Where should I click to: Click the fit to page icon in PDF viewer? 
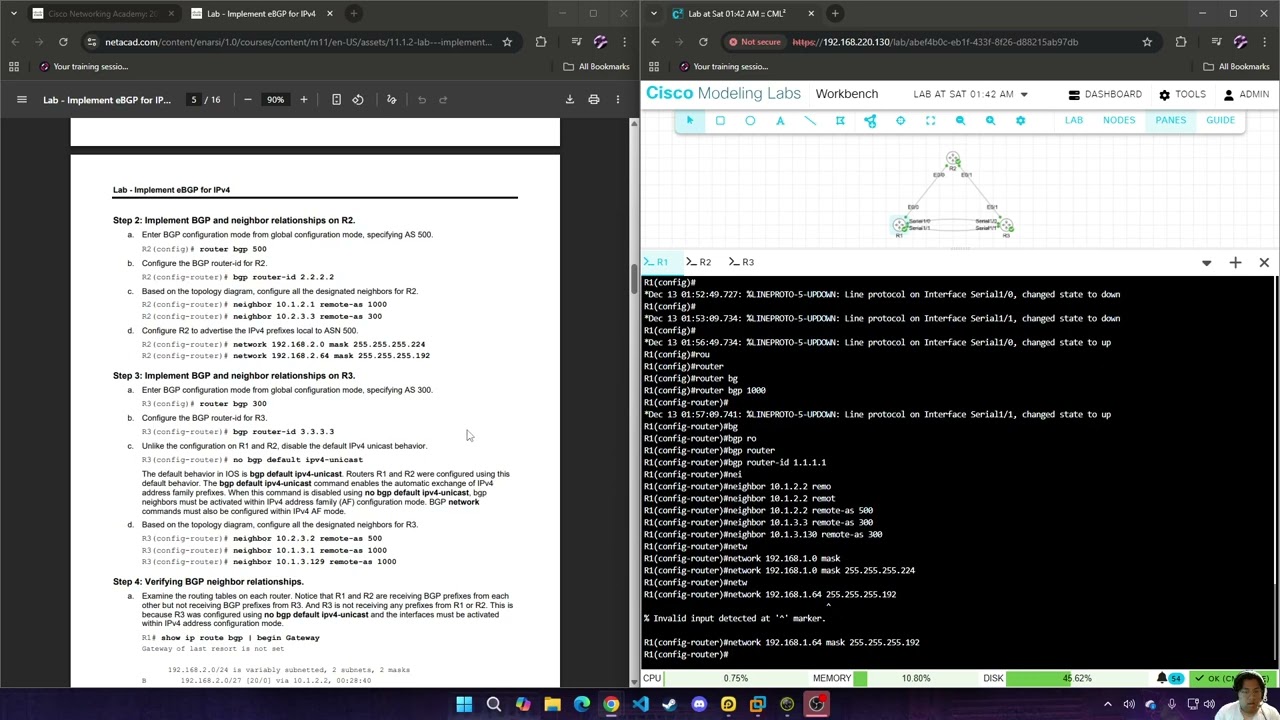click(336, 99)
